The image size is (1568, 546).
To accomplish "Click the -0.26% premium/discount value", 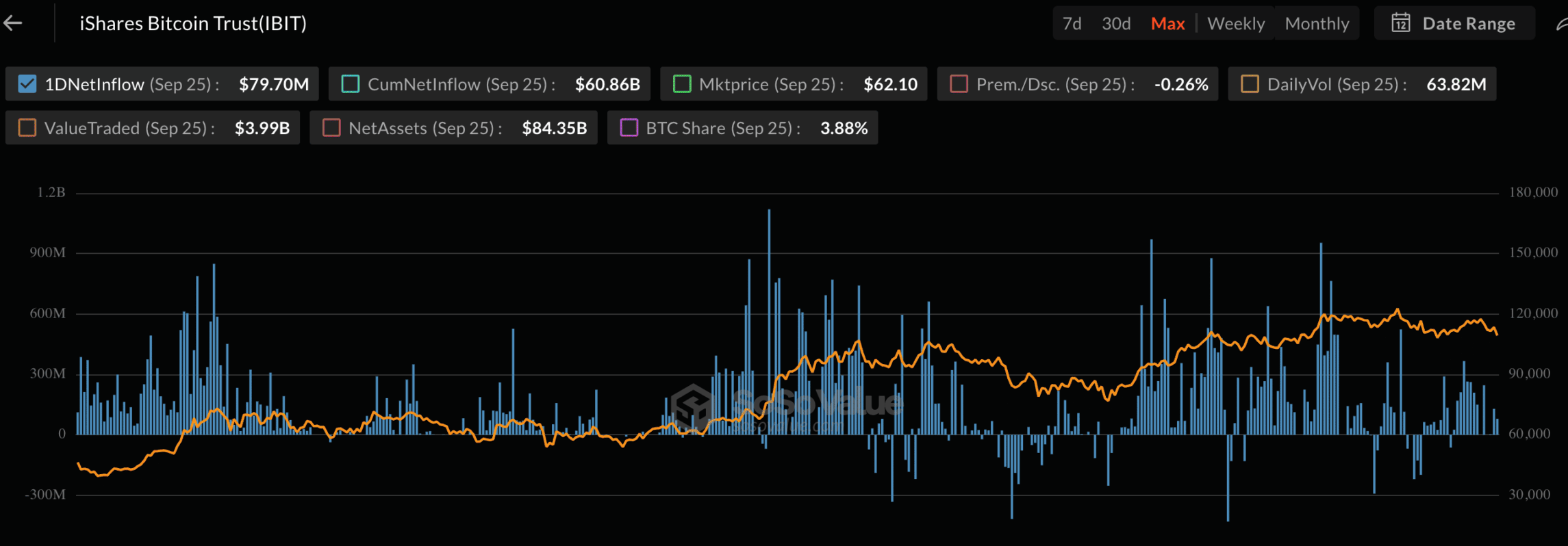I will 1181,84.
